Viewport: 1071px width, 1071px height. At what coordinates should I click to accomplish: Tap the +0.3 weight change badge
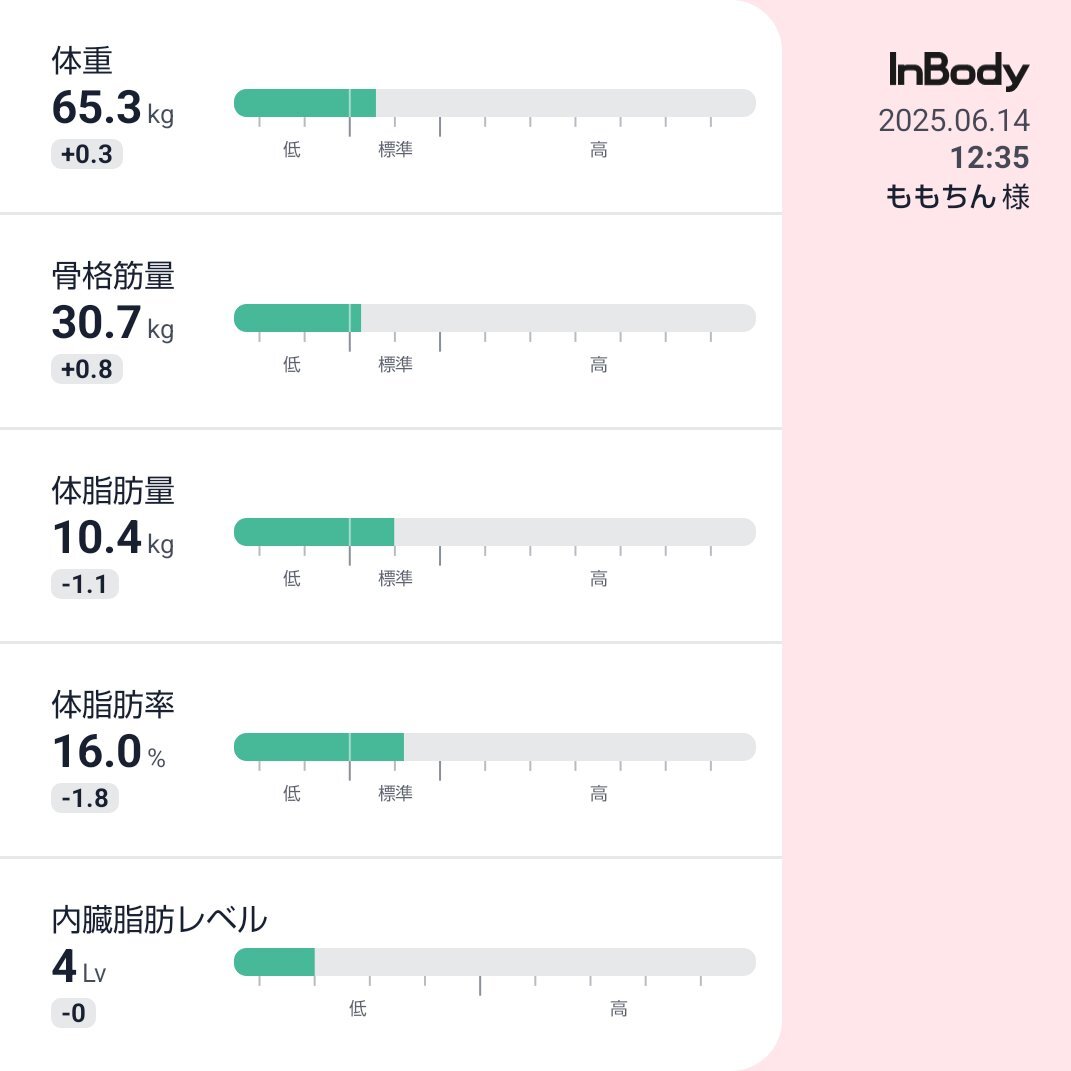tap(87, 154)
